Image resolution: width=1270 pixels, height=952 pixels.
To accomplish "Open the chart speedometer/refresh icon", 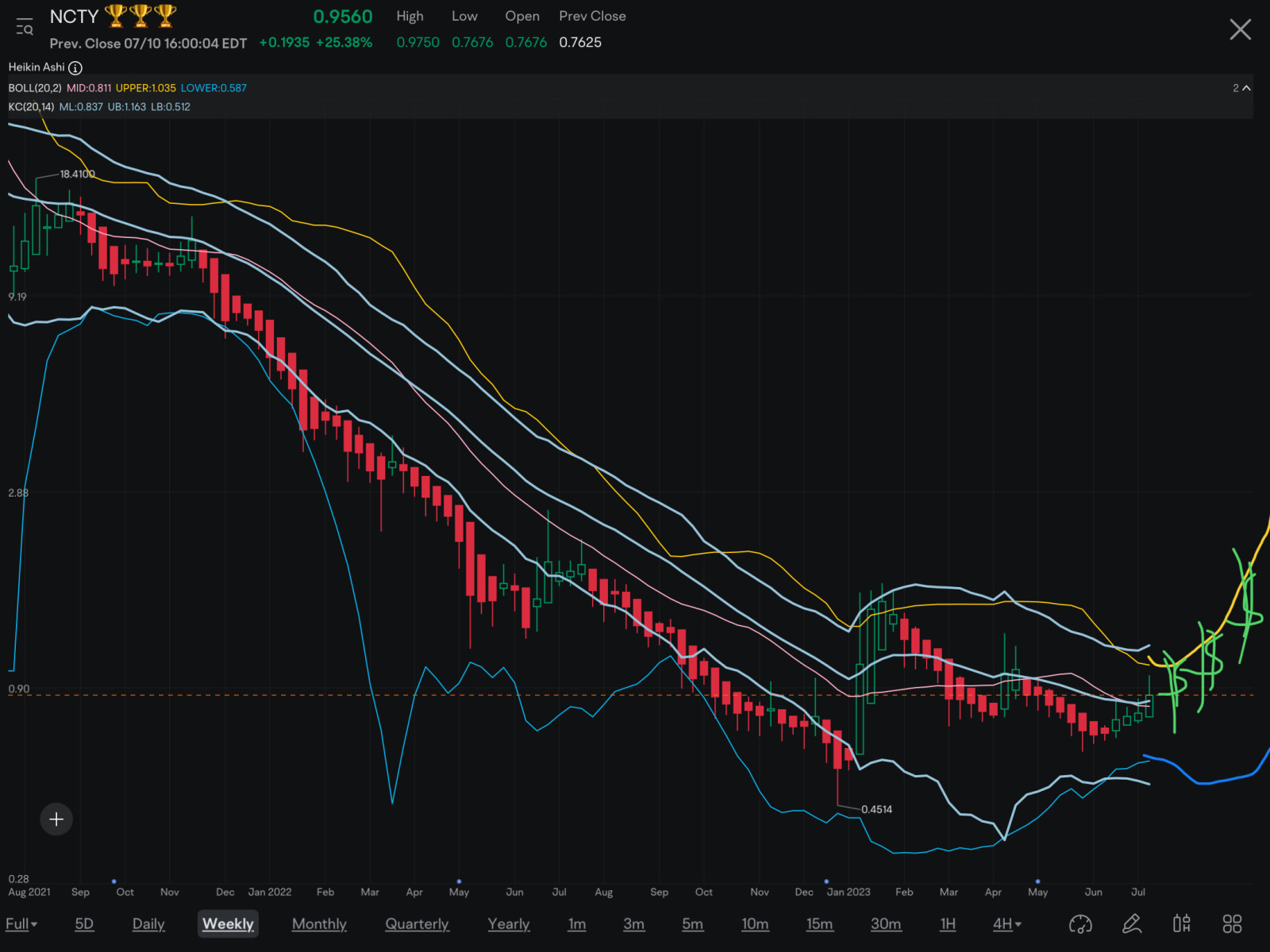I will (x=1080, y=923).
